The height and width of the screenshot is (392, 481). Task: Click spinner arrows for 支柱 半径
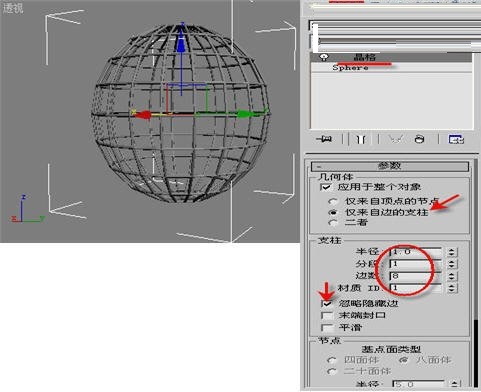click(451, 252)
